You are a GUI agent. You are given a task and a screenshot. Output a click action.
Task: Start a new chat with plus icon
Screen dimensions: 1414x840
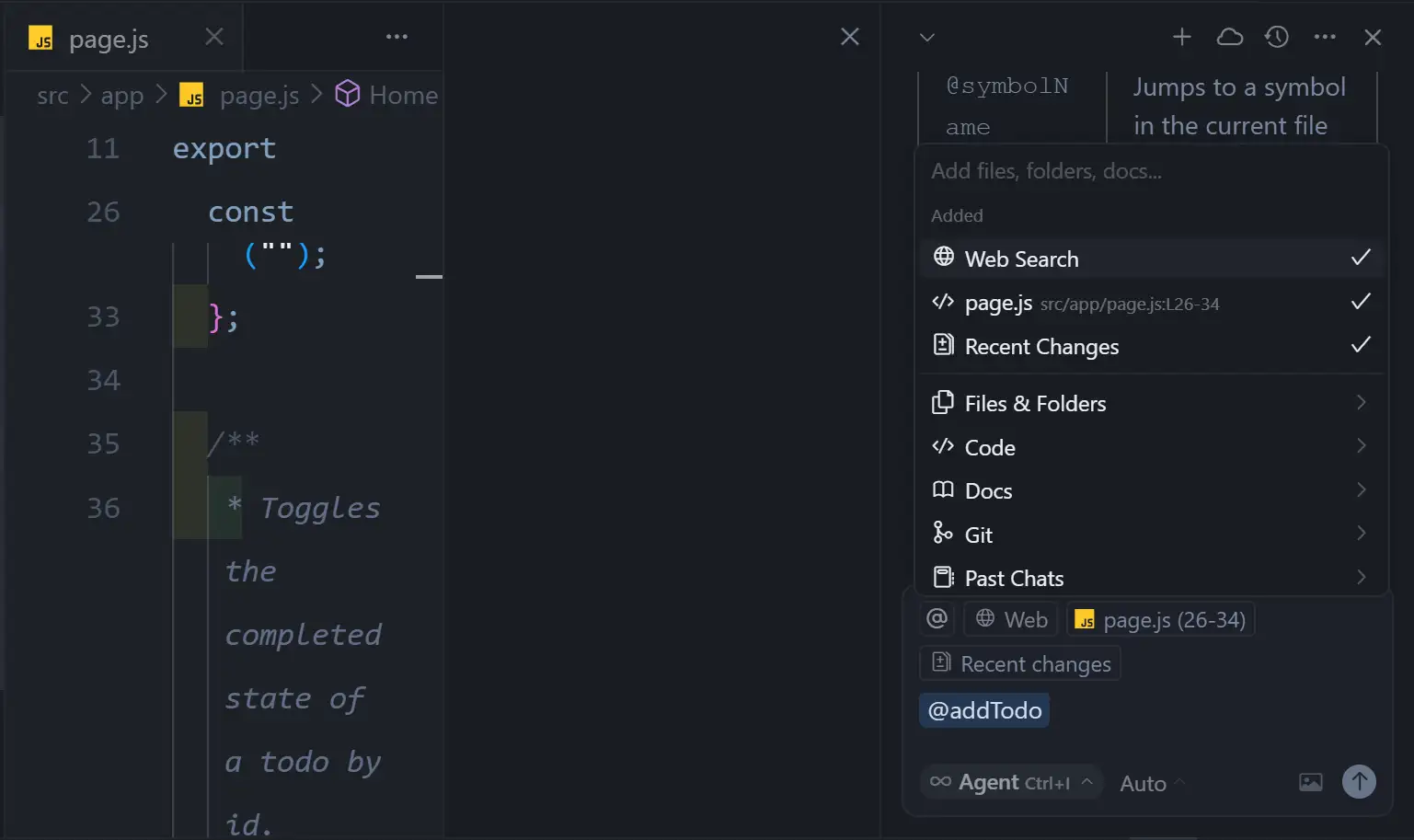1182,37
